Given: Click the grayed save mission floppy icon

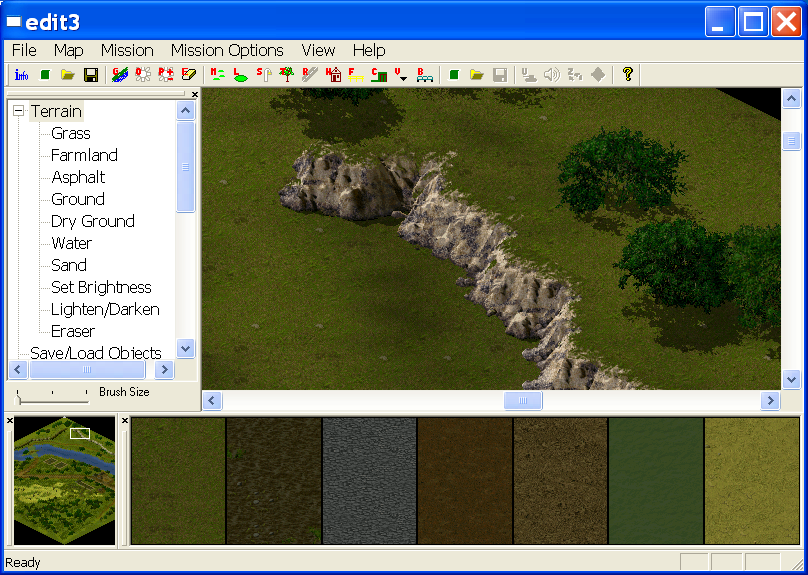Looking at the screenshot, I should 500,75.
